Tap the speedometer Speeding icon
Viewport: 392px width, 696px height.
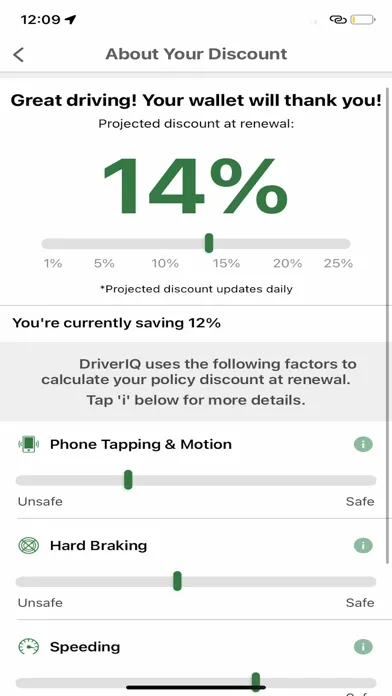29,647
